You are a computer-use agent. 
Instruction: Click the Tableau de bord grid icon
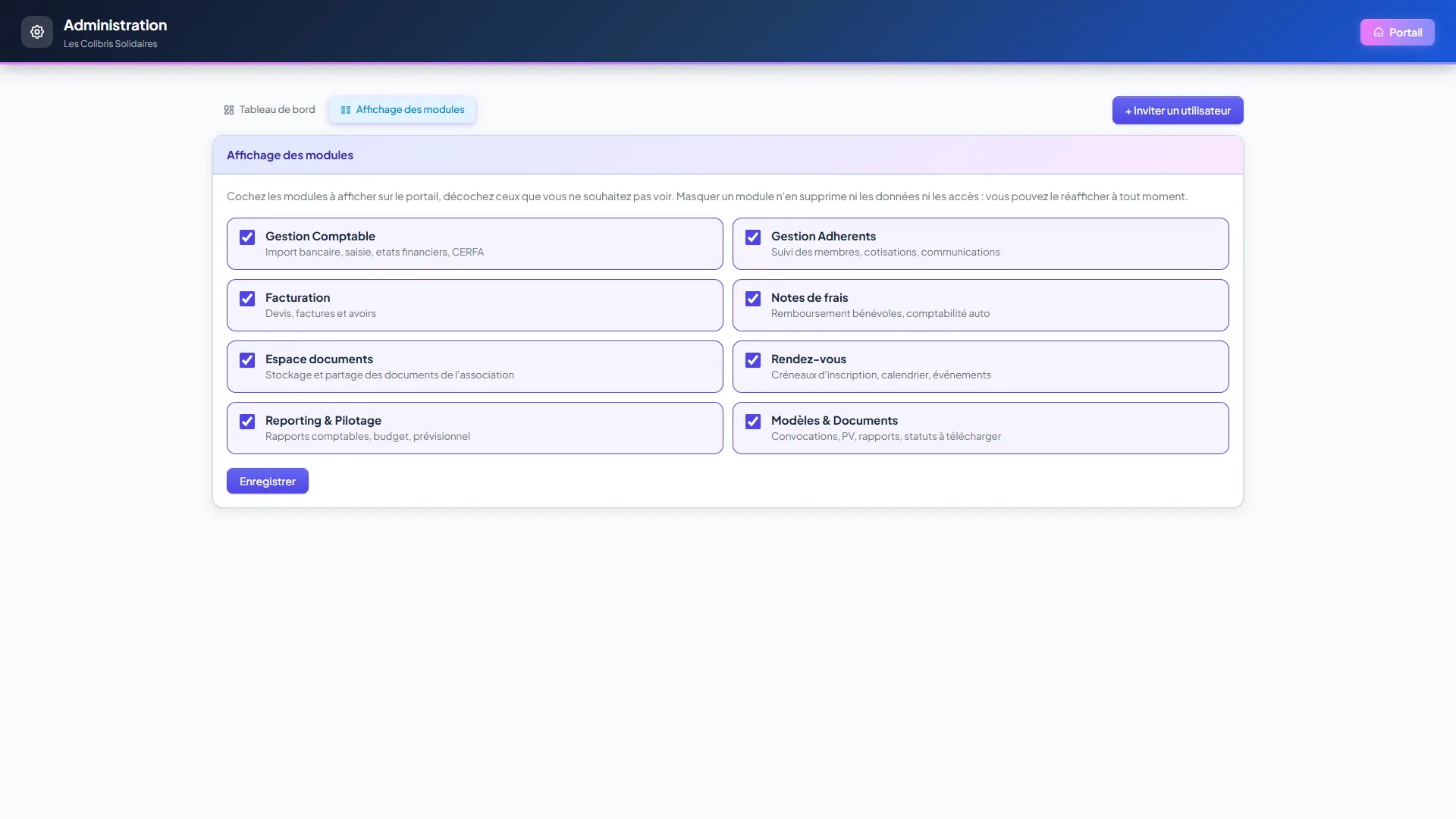pos(229,110)
